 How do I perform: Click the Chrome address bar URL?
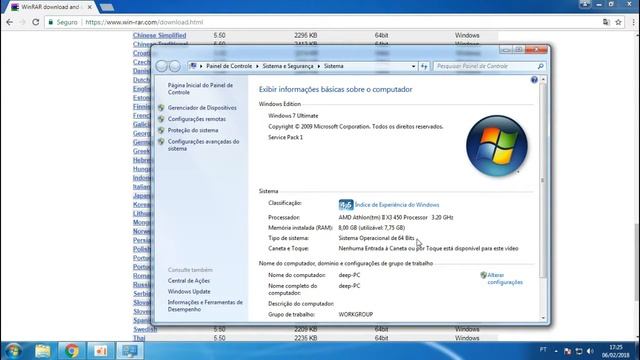click(x=144, y=22)
